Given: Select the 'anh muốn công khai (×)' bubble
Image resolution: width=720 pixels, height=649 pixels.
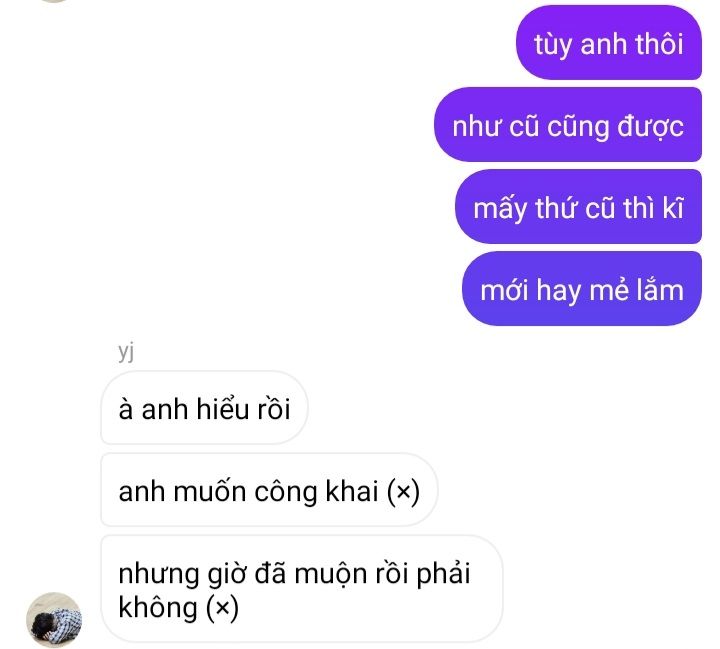Looking at the screenshot, I should click(x=270, y=490).
